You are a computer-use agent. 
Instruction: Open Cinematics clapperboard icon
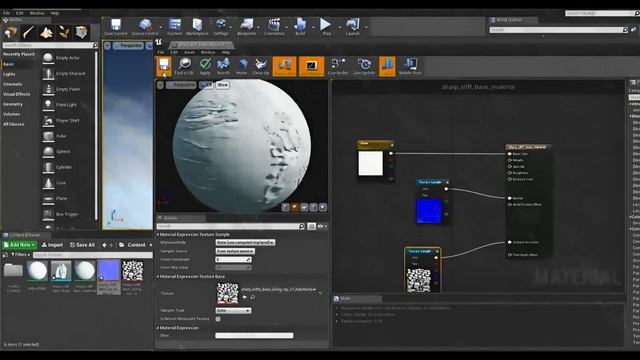point(274,27)
